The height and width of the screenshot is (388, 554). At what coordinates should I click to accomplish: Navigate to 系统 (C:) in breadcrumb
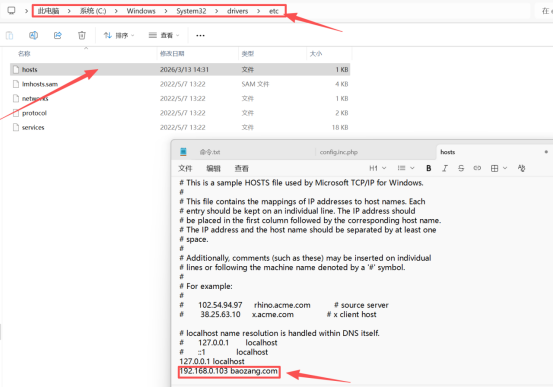[93, 11]
